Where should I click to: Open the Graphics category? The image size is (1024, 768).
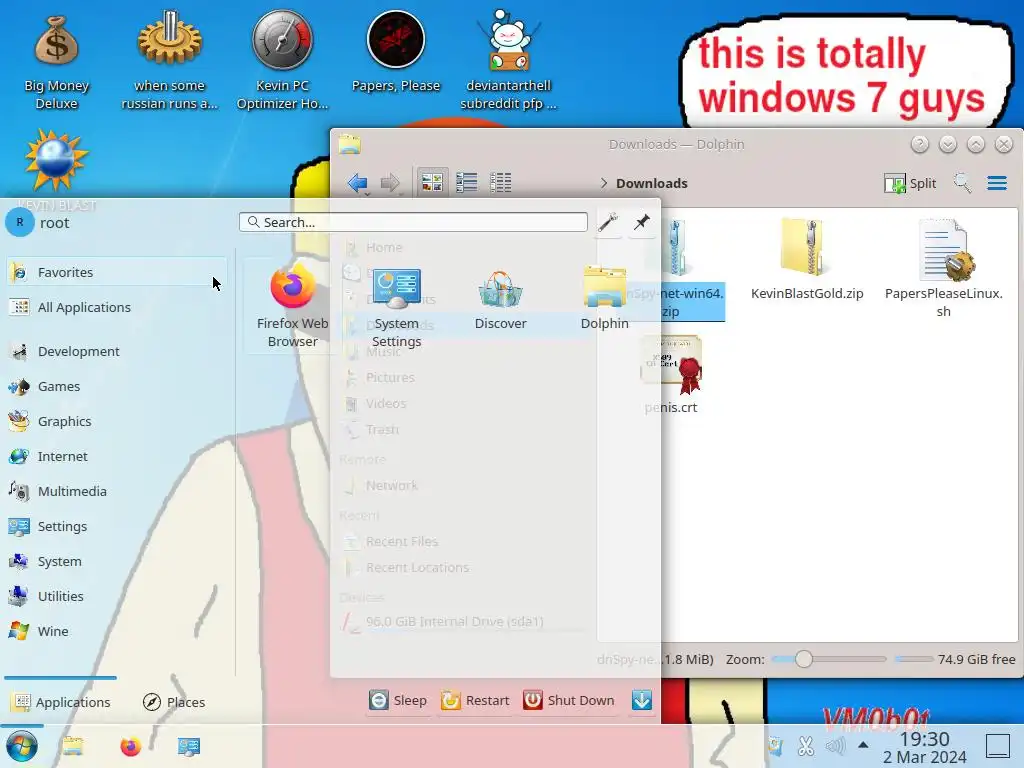click(116, 421)
